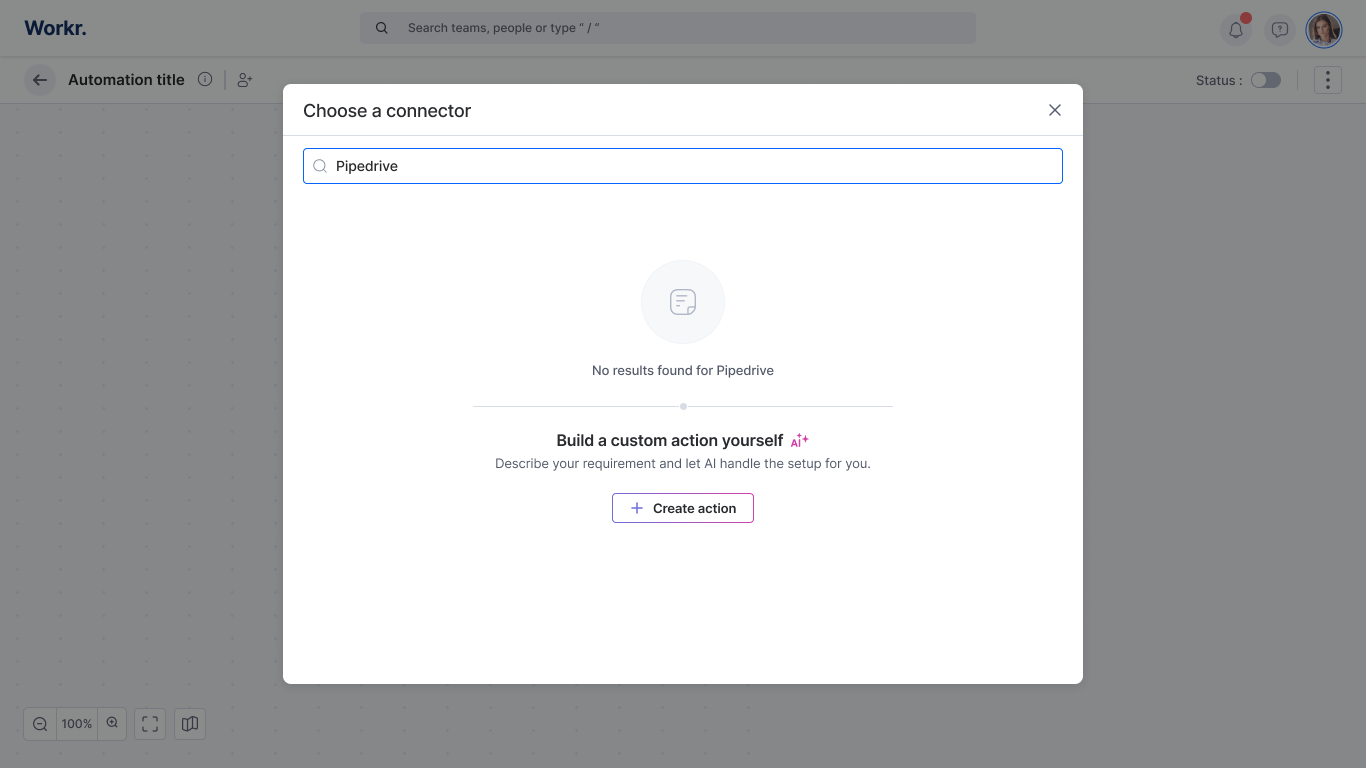
Task: Open the three-dot more options menu
Action: [1327, 80]
